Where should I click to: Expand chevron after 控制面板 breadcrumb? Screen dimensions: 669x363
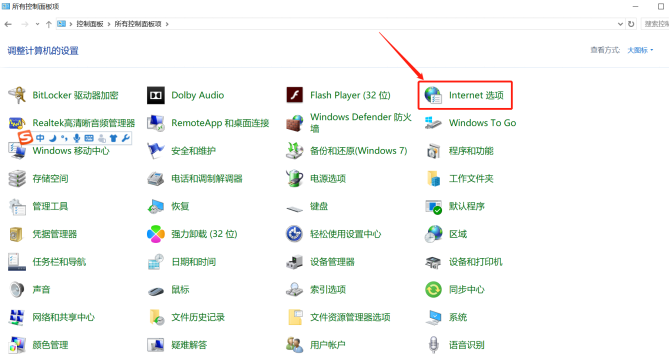click(x=109, y=24)
